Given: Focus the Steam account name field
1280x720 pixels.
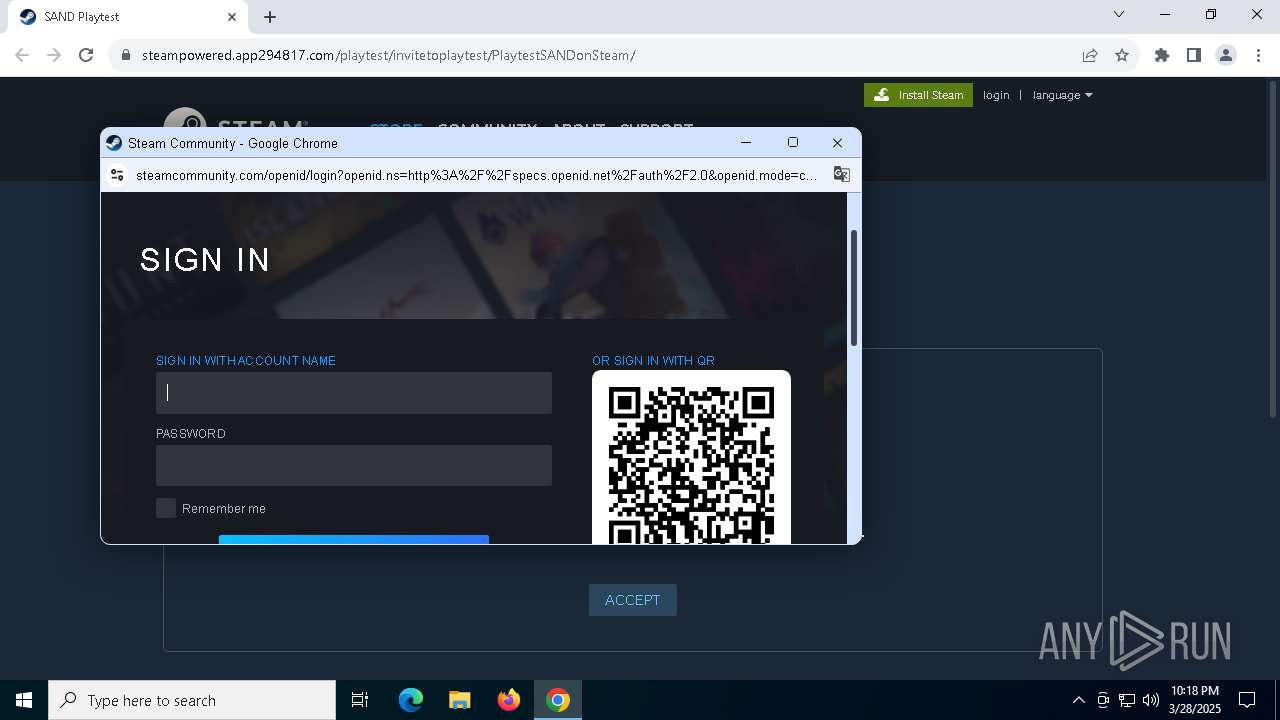Looking at the screenshot, I should click(354, 393).
